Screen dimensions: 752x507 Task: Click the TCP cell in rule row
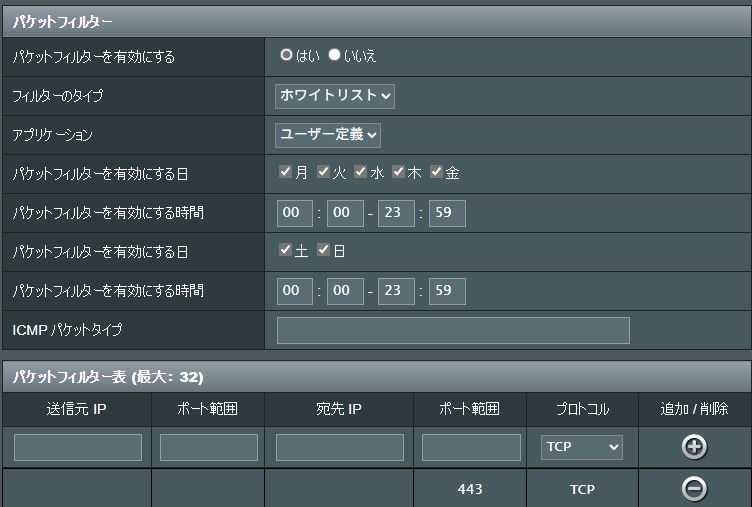(x=582, y=489)
